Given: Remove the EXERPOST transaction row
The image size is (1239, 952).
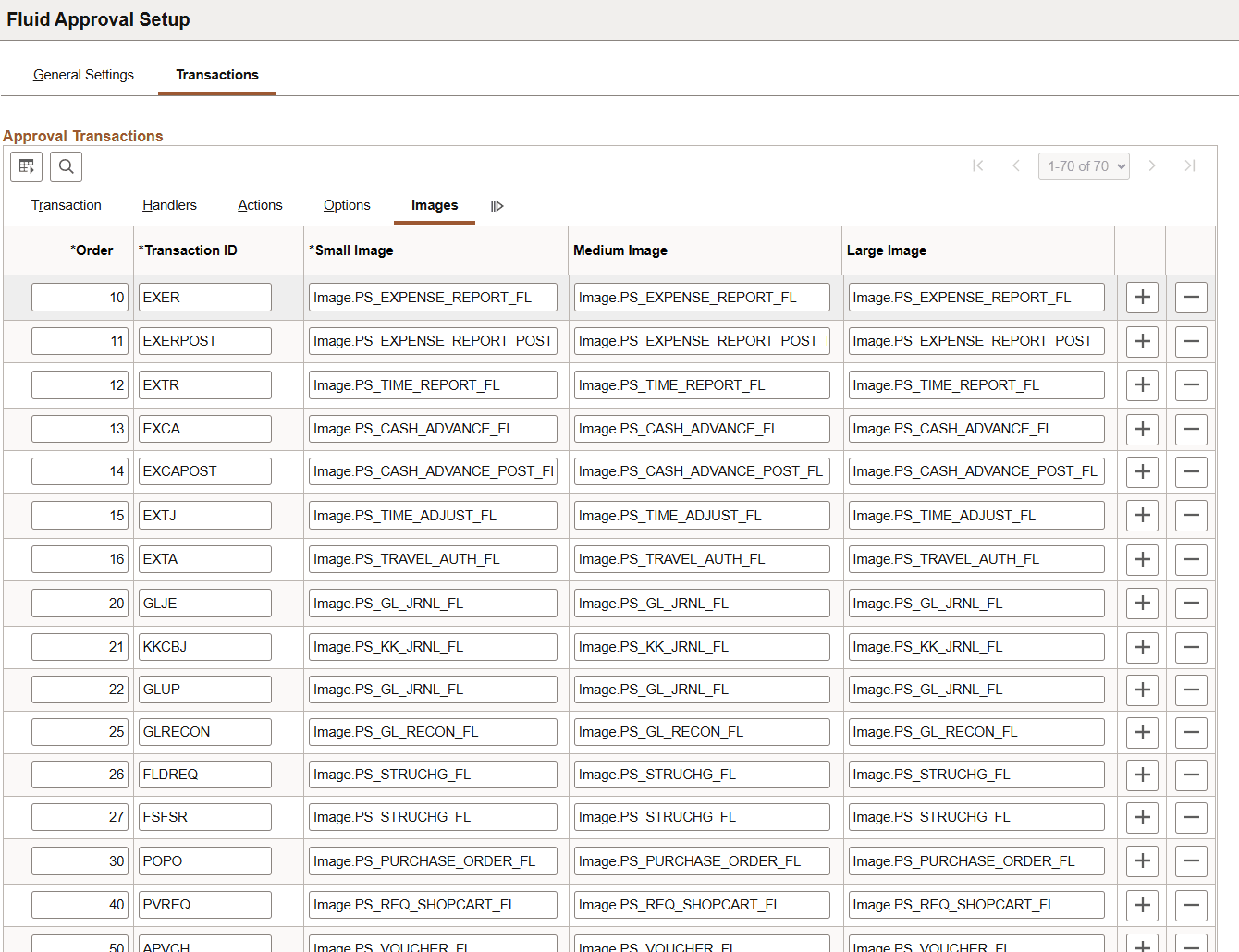Looking at the screenshot, I should tap(1191, 340).
